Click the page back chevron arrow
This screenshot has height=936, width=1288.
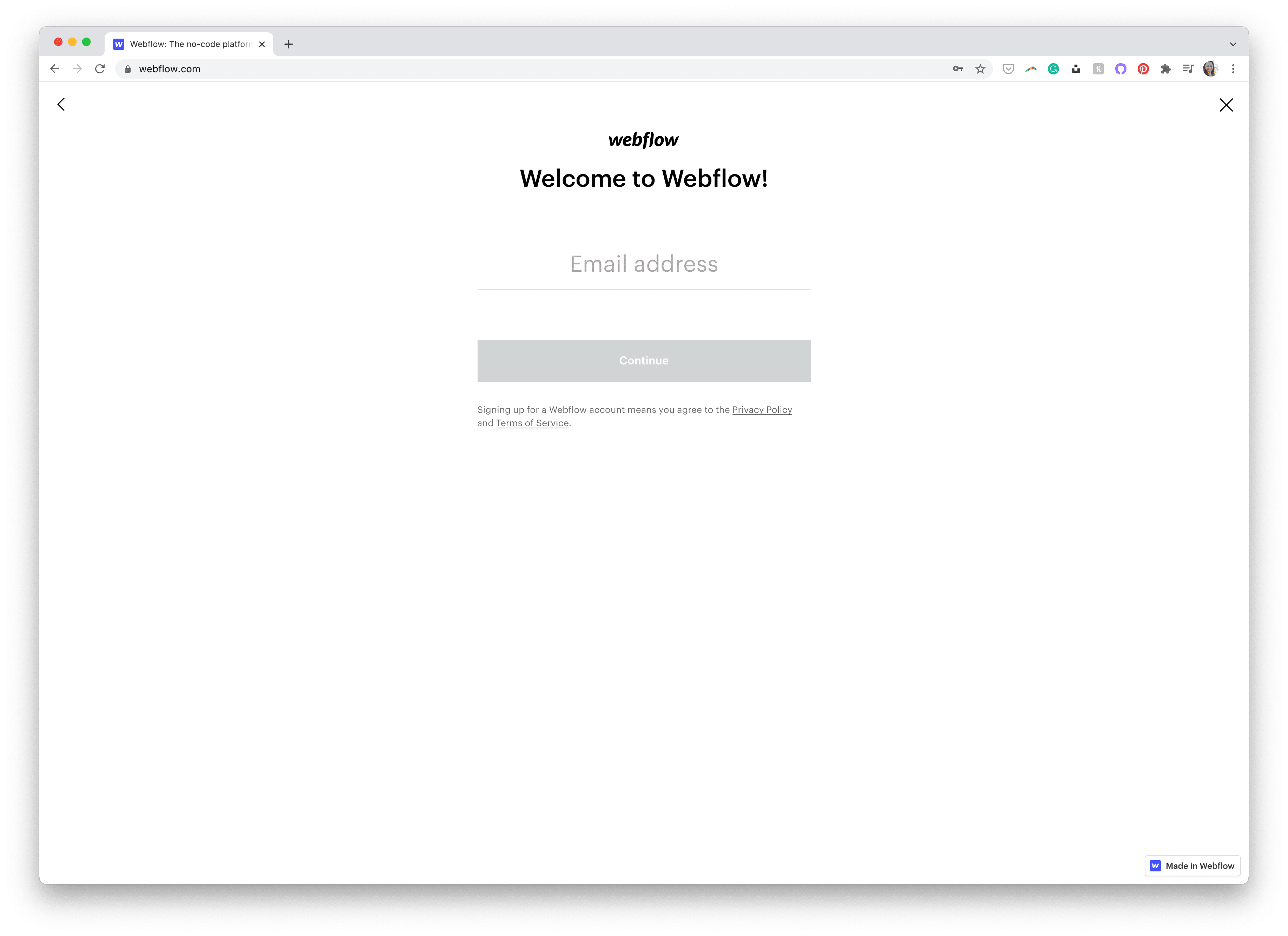tap(61, 105)
